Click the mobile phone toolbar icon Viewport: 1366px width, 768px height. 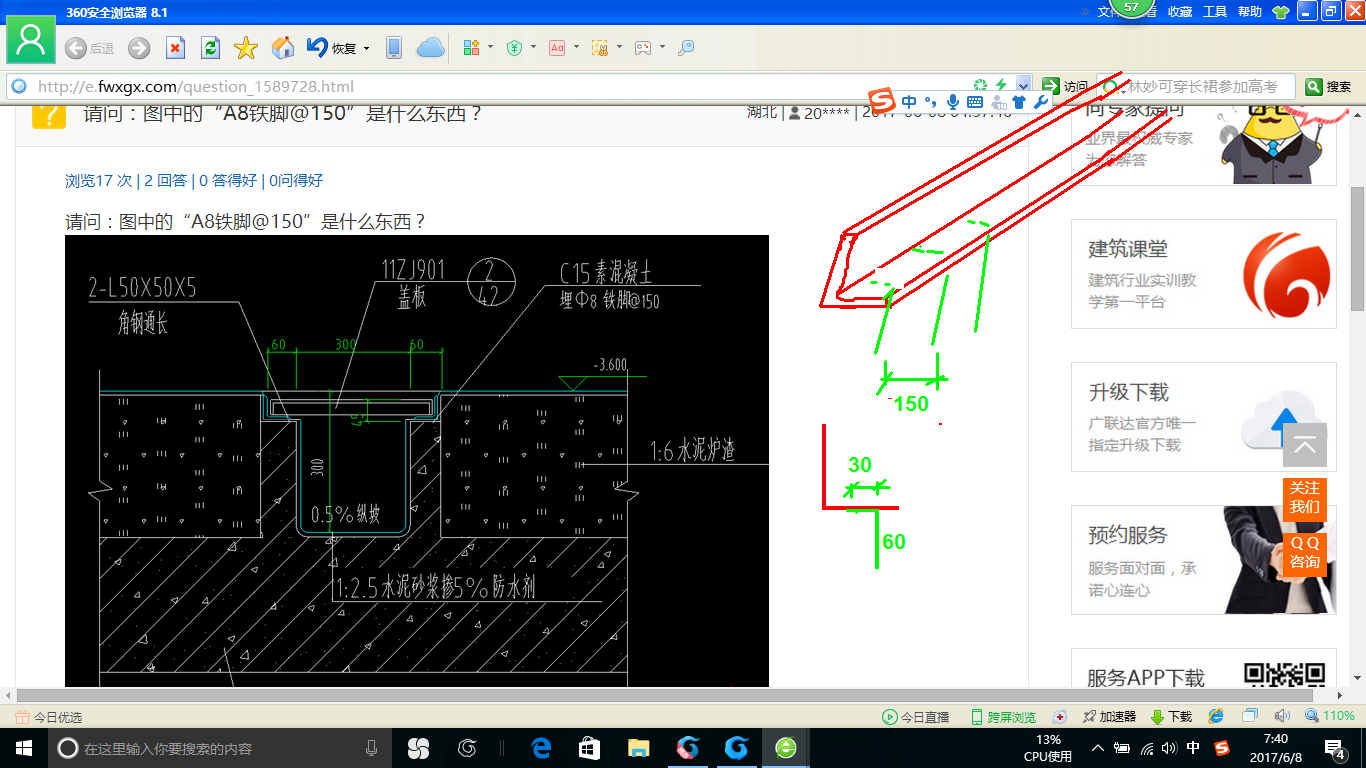(394, 48)
